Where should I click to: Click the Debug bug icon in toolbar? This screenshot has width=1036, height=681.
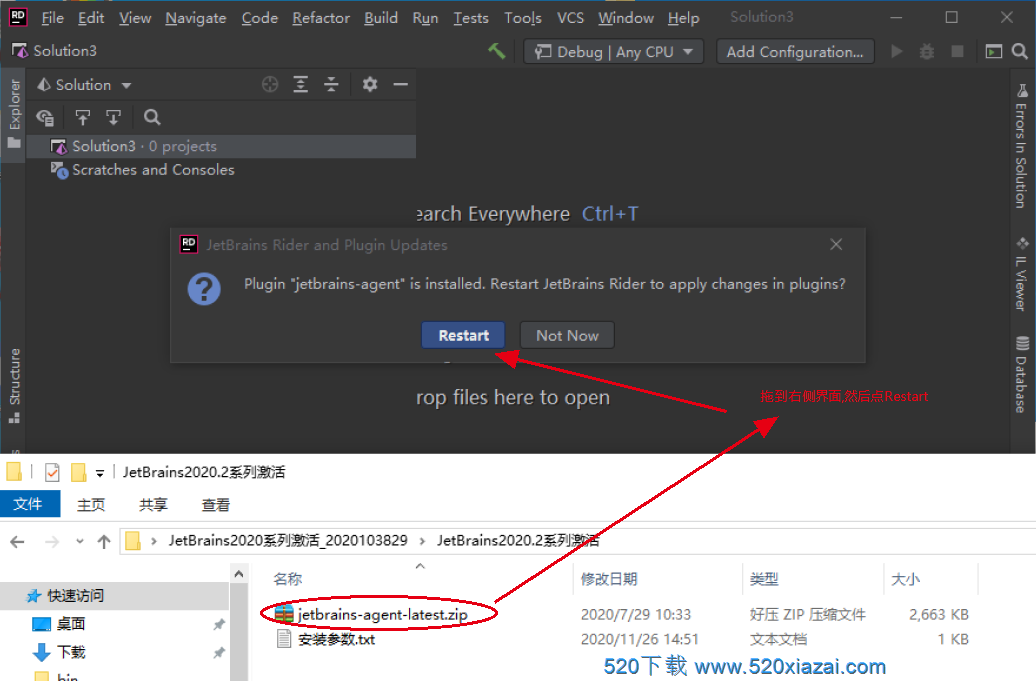point(927,51)
